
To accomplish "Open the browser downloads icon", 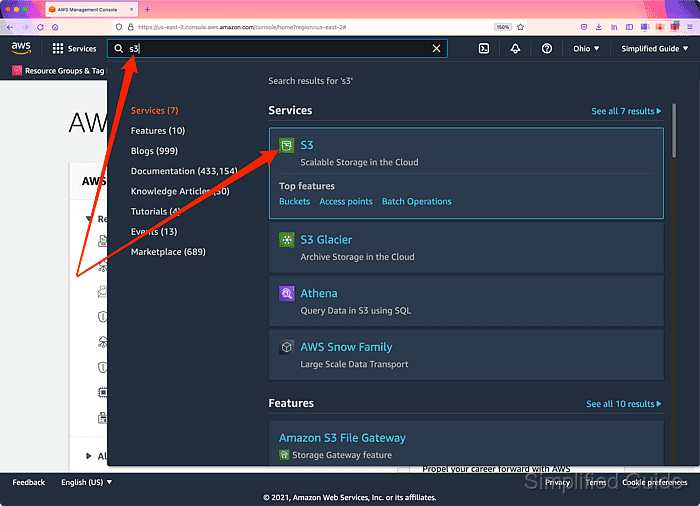I will 599,27.
